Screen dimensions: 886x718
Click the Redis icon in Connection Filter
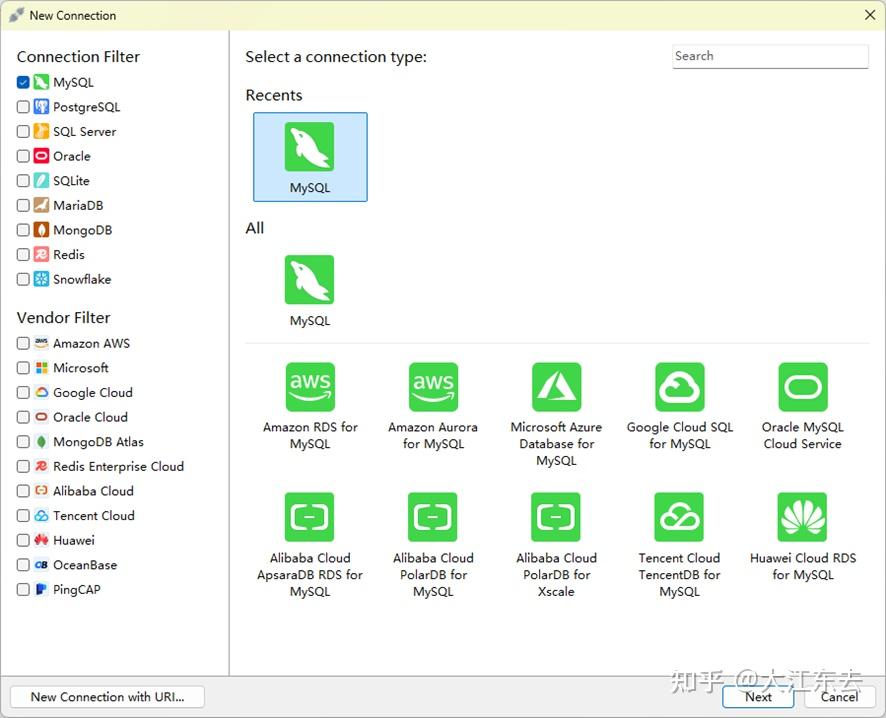pos(41,254)
